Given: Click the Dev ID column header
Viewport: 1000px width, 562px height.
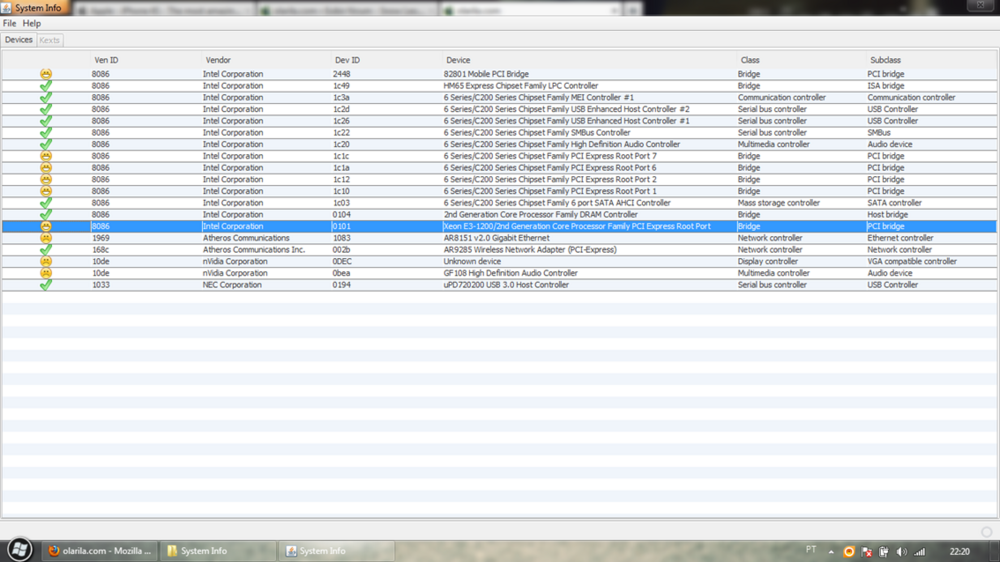Looking at the screenshot, I should [x=347, y=60].
